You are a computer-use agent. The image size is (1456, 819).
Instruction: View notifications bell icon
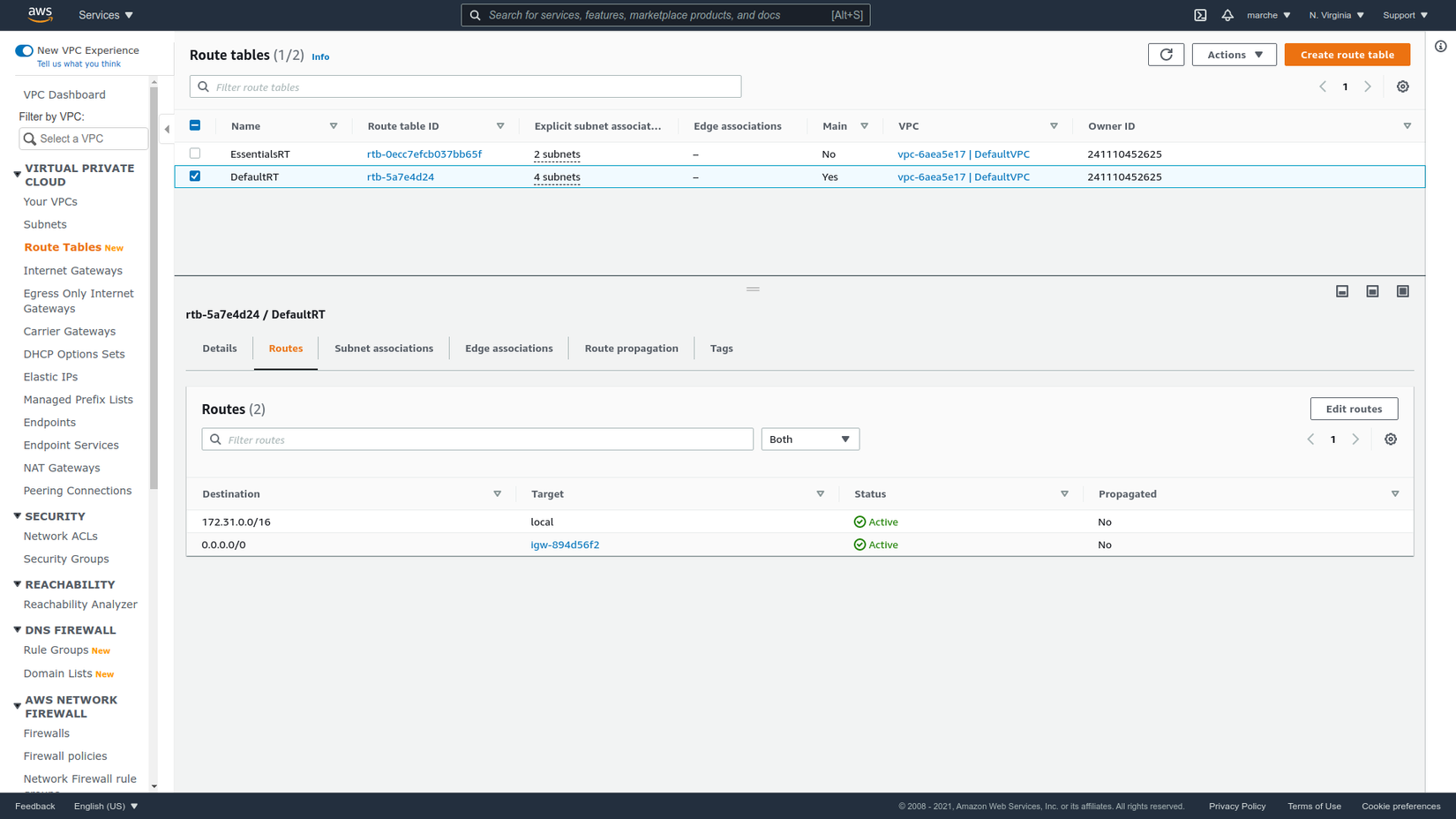click(1227, 15)
